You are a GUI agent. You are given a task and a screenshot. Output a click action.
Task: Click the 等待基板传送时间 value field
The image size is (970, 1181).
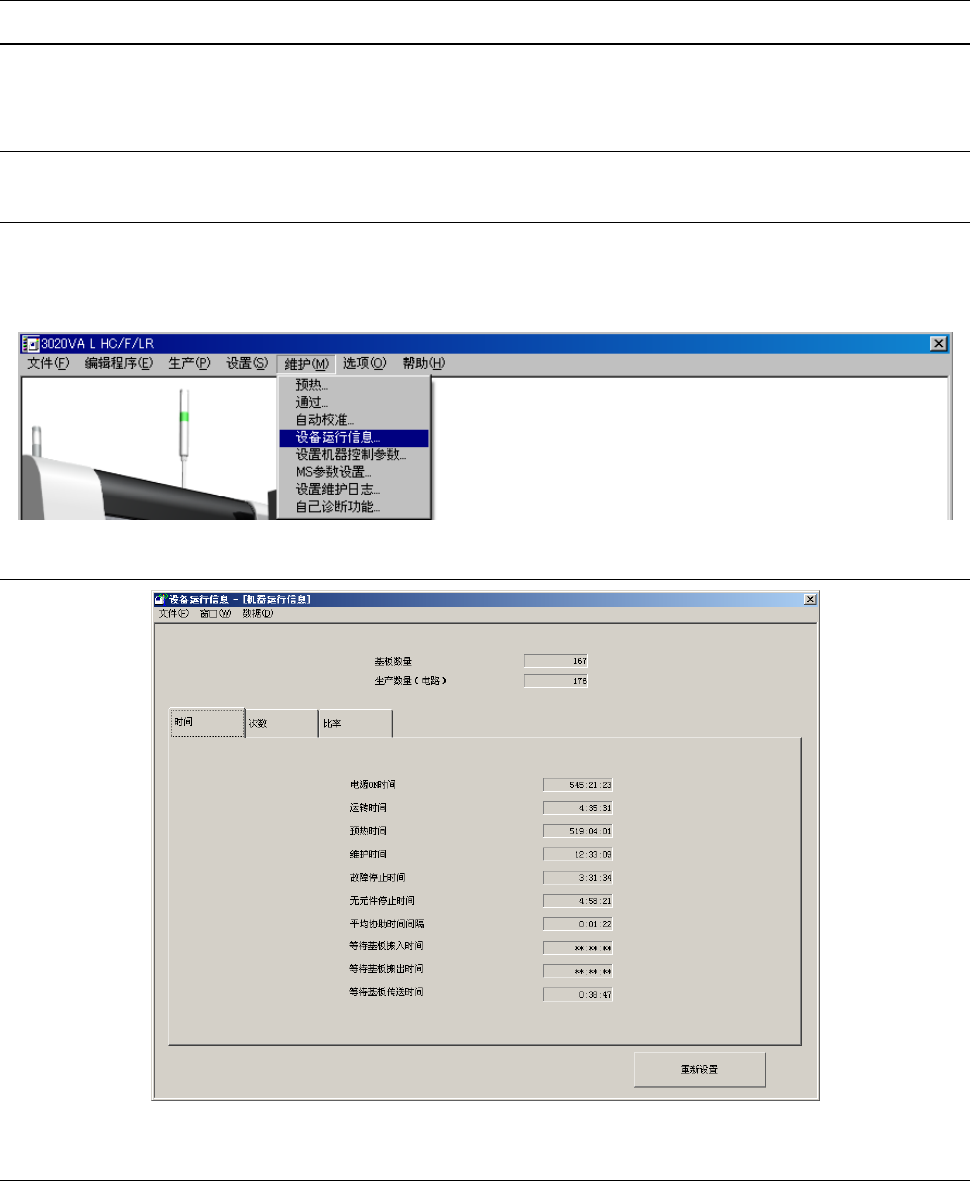click(x=578, y=995)
